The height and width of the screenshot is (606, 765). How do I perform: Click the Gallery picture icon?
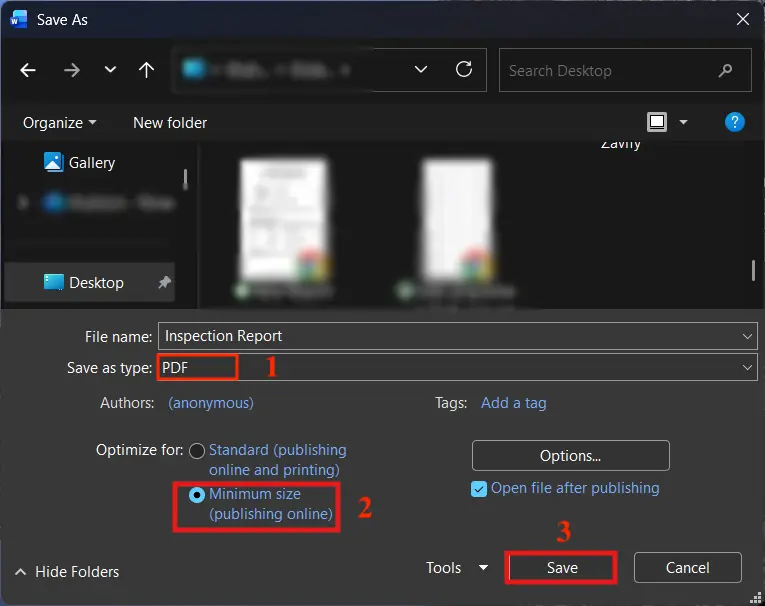[53, 162]
